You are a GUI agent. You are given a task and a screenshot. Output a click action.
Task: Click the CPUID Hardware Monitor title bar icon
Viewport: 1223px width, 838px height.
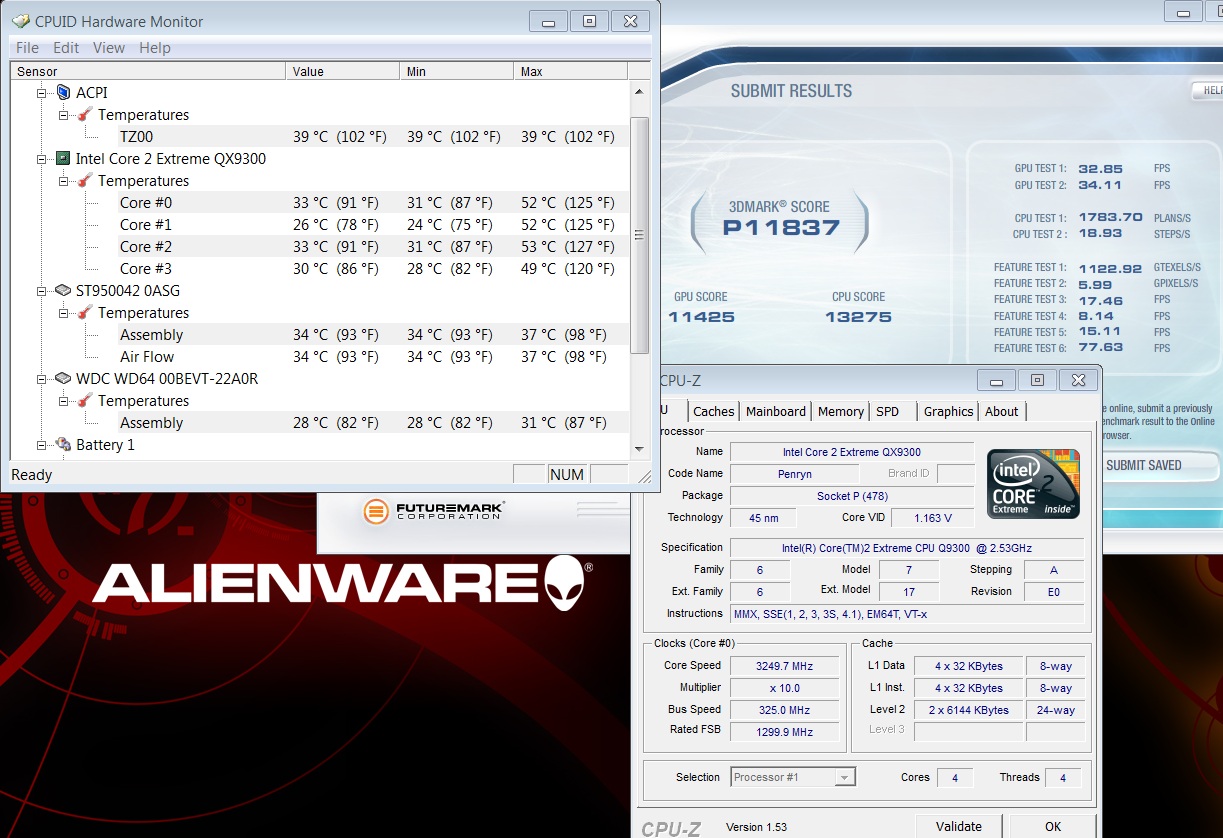click(20, 21)
